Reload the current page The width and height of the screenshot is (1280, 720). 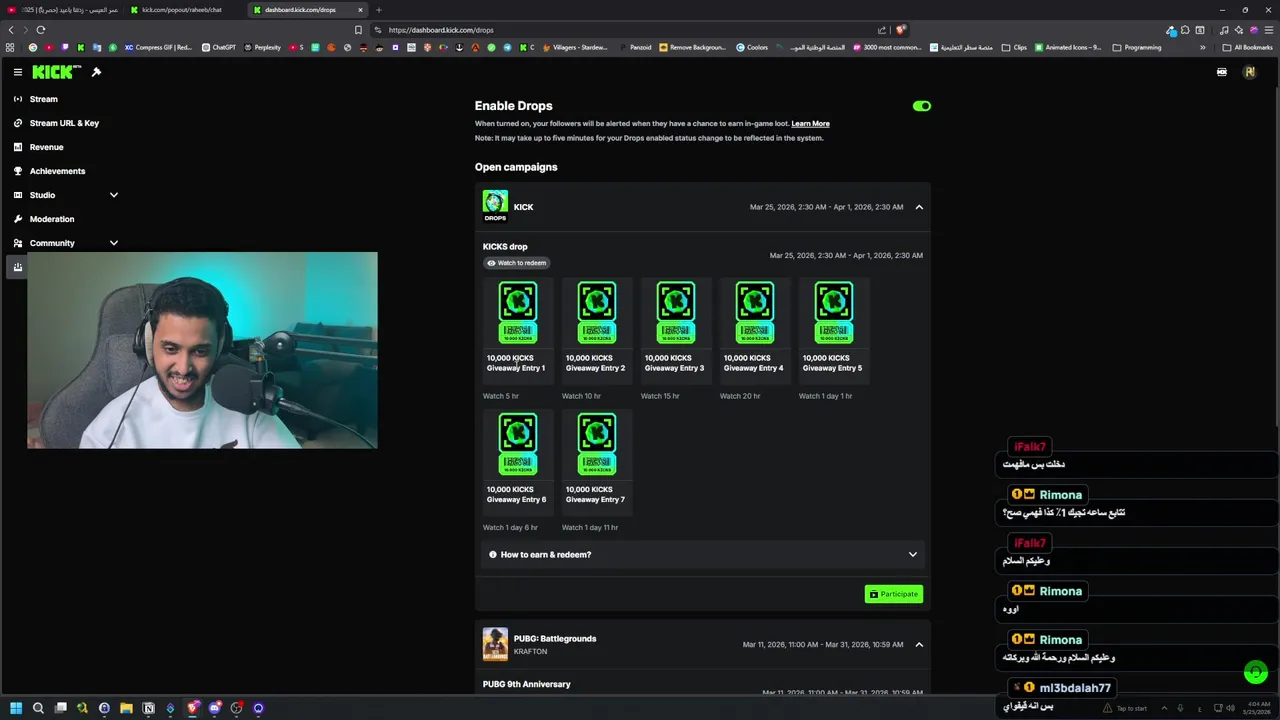41,30
